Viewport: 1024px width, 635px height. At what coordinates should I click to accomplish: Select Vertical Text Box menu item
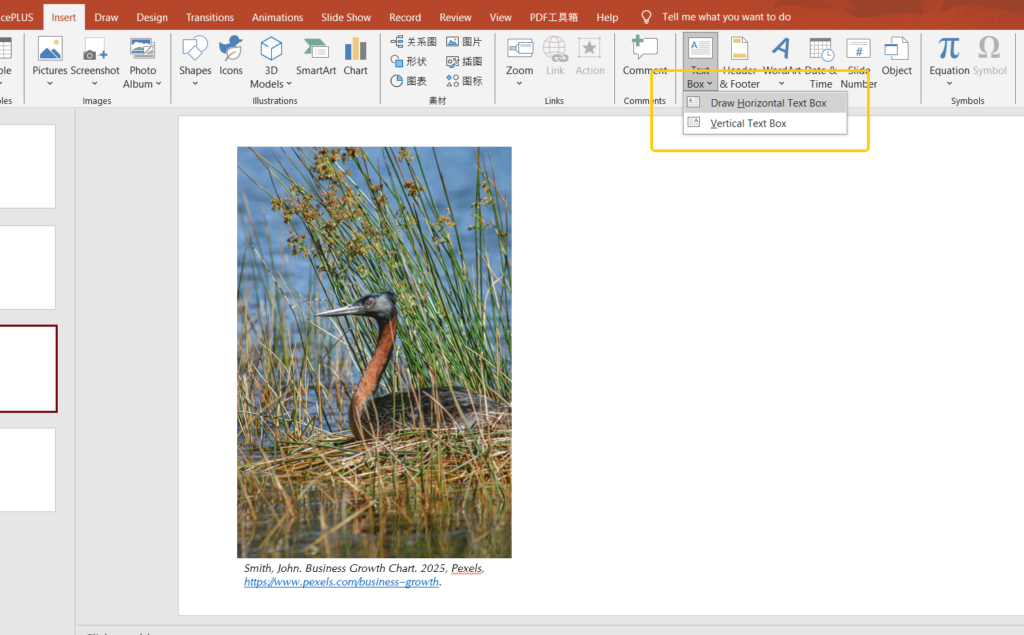[x=748, y=123]
